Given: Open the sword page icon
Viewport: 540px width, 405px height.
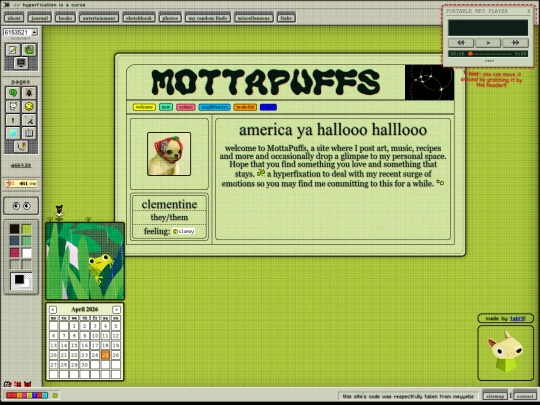Looking at the screenshot, I should (29, 120).
